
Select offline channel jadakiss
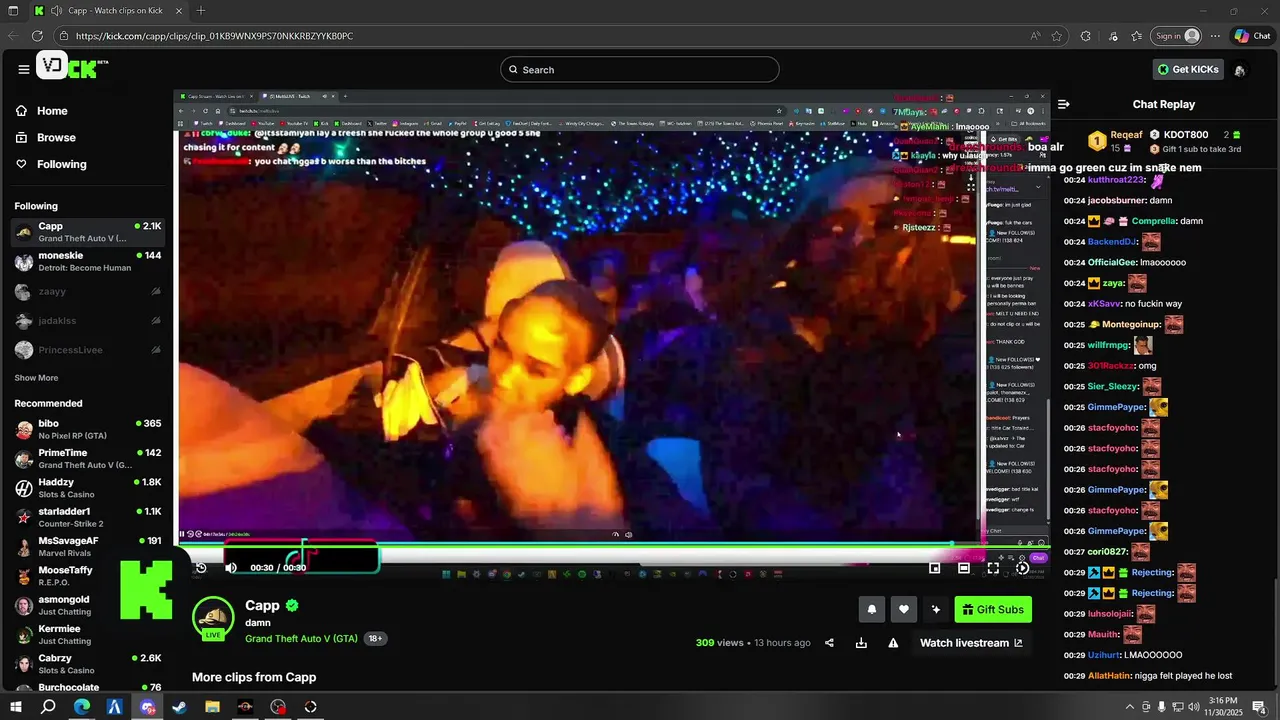coord(88,321)
